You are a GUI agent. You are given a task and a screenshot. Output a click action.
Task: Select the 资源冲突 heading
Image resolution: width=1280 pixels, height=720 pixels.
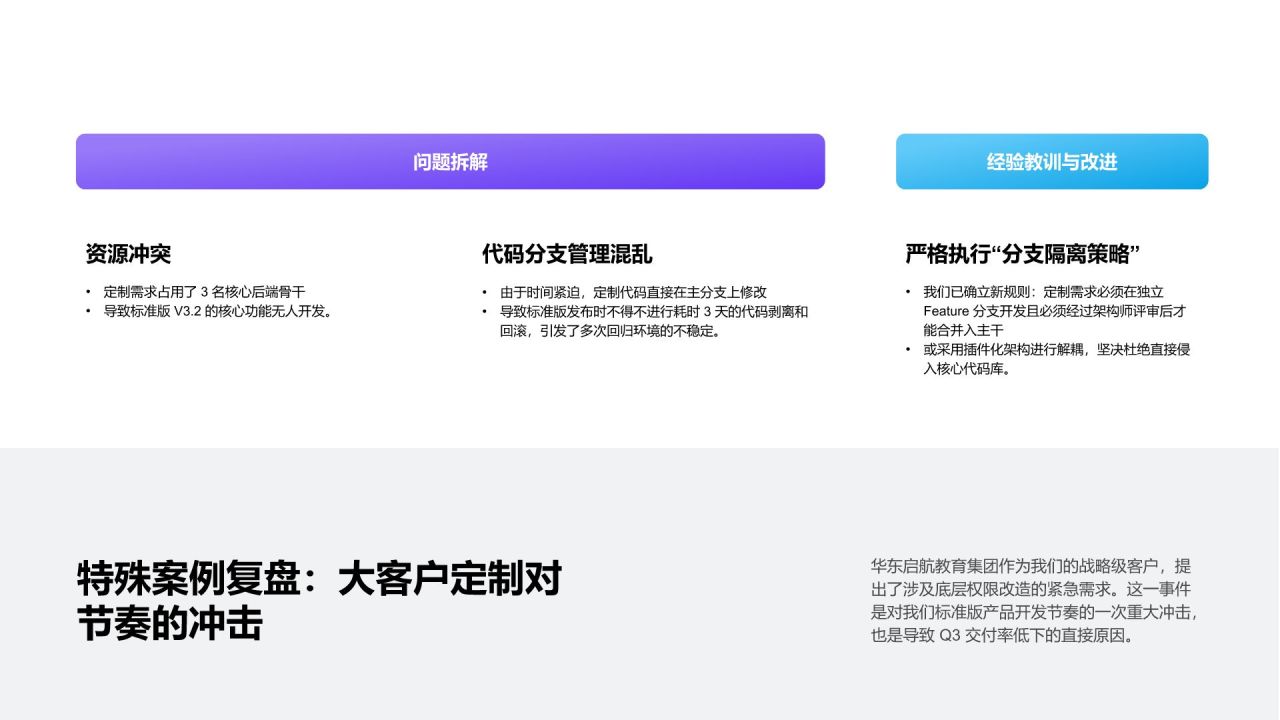pyautogui.click(x=128, y=254)
